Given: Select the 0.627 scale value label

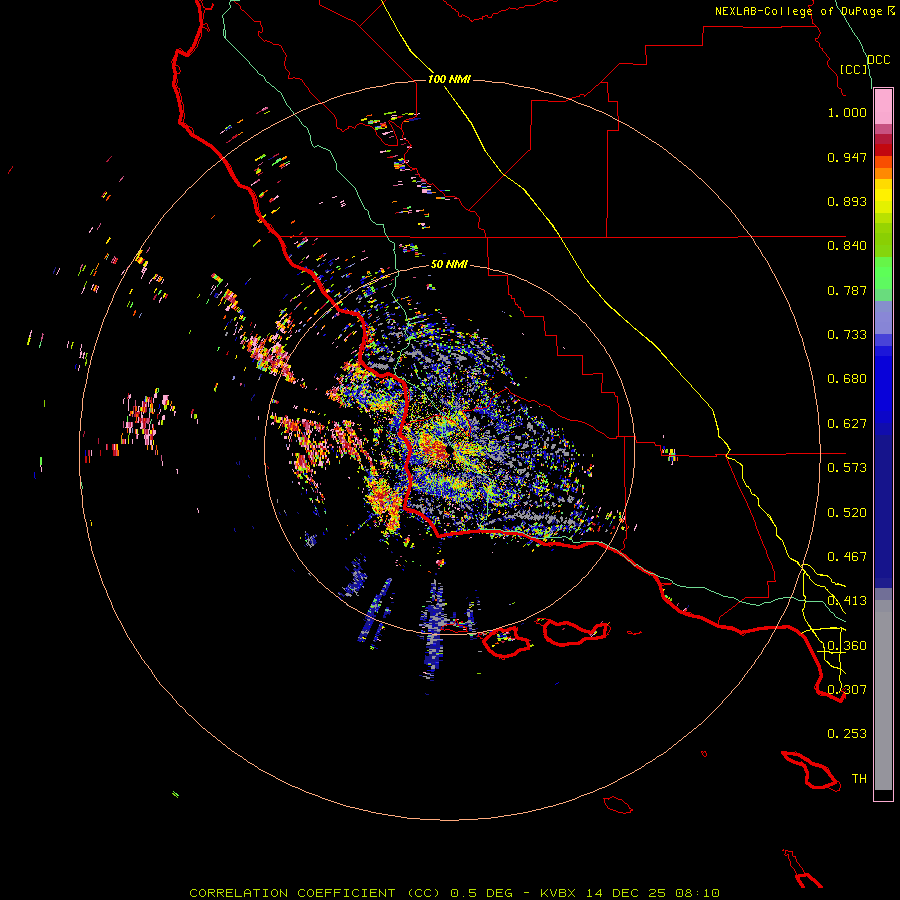Looking at the screenshot, I should [x=847, y=424].
